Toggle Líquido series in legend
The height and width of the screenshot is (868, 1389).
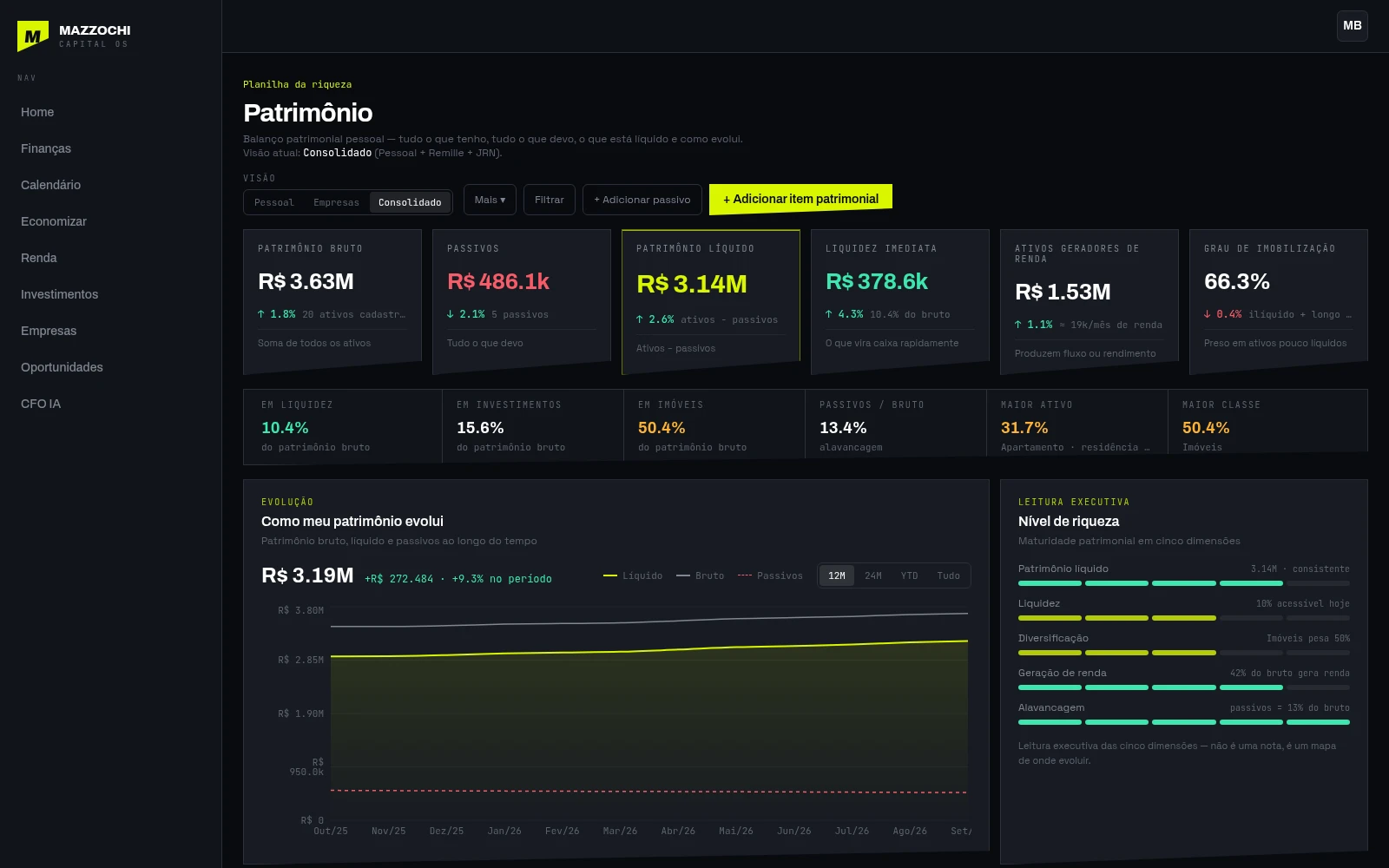(x=633, y=575)
